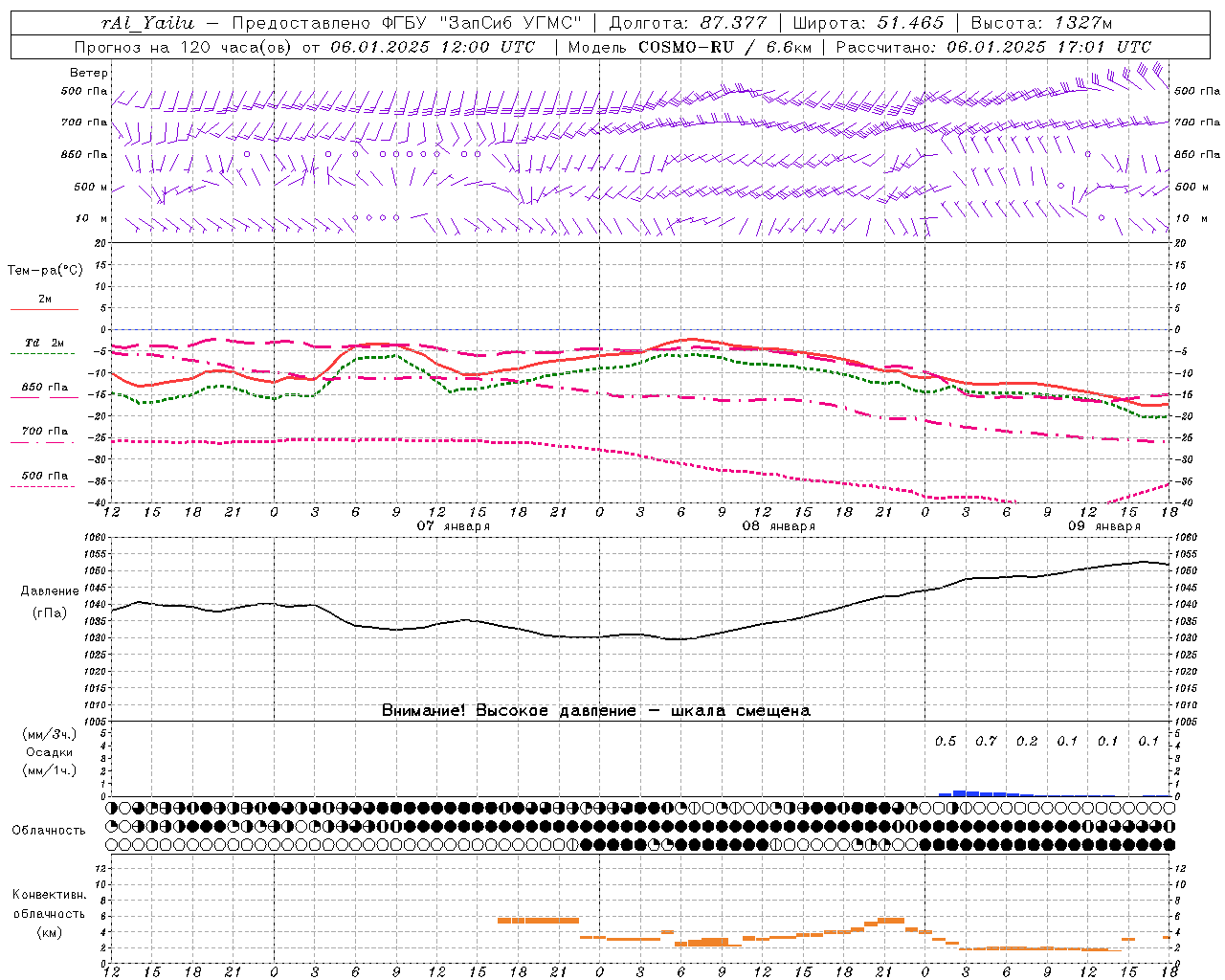Click the model name COSMO-RU / 6.6км
Image resolution: width=1225 pixels, height=980 pixels.
click(x=725, y=47)
